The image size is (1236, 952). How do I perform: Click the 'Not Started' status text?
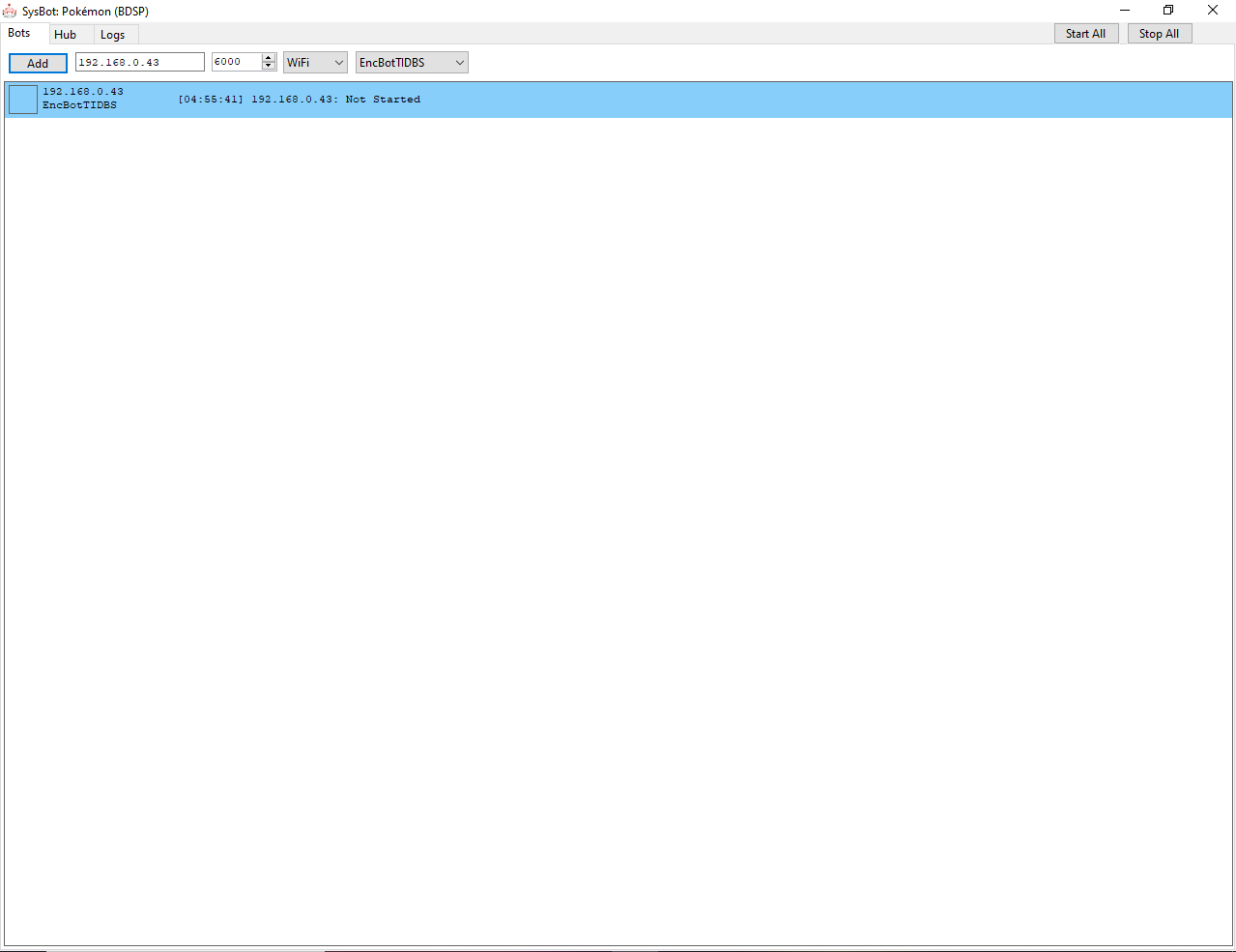click(383, 100)
